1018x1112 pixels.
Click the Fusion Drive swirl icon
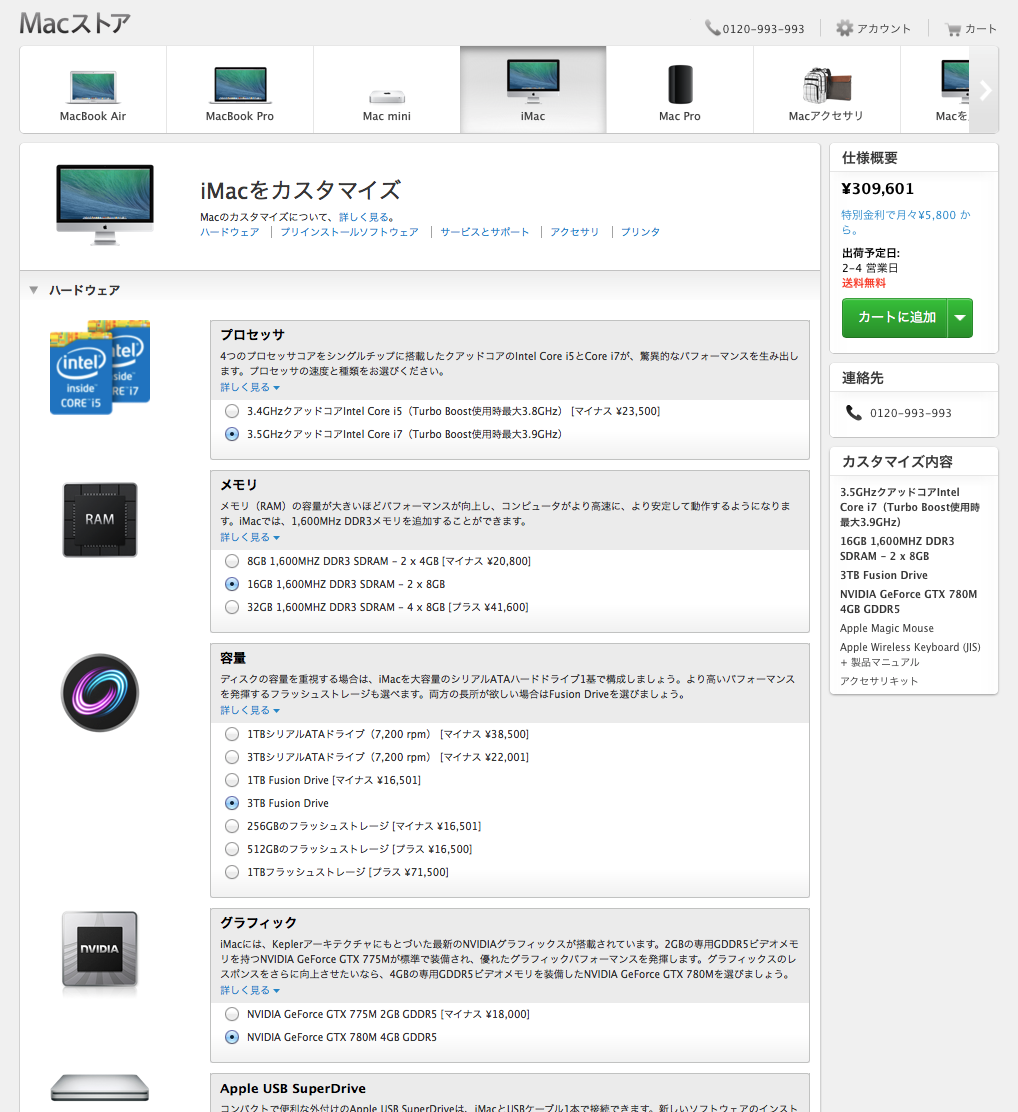click(x=100, y=693)
